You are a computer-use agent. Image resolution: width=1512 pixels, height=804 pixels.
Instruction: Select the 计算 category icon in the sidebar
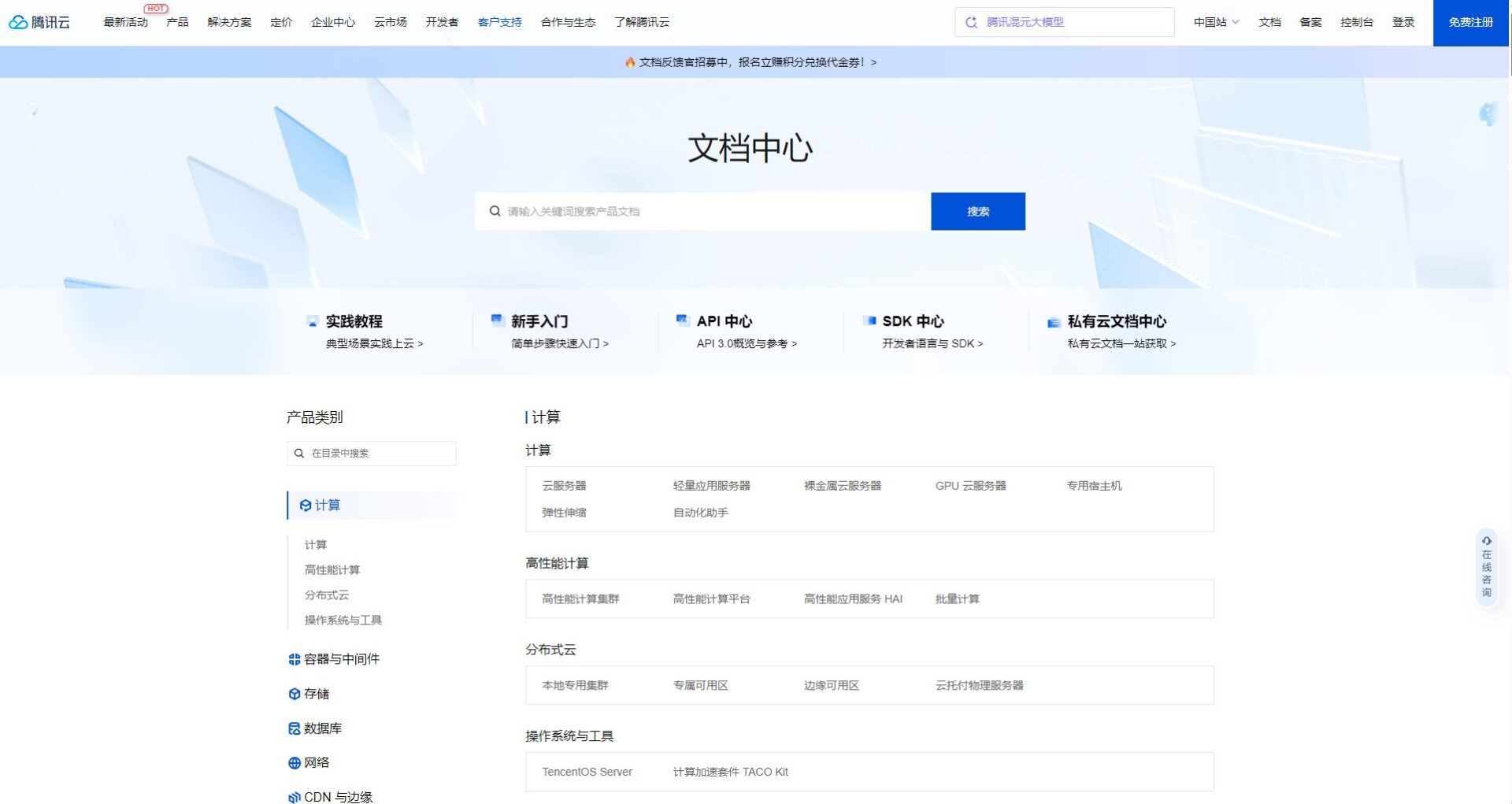tap(305, 506)
